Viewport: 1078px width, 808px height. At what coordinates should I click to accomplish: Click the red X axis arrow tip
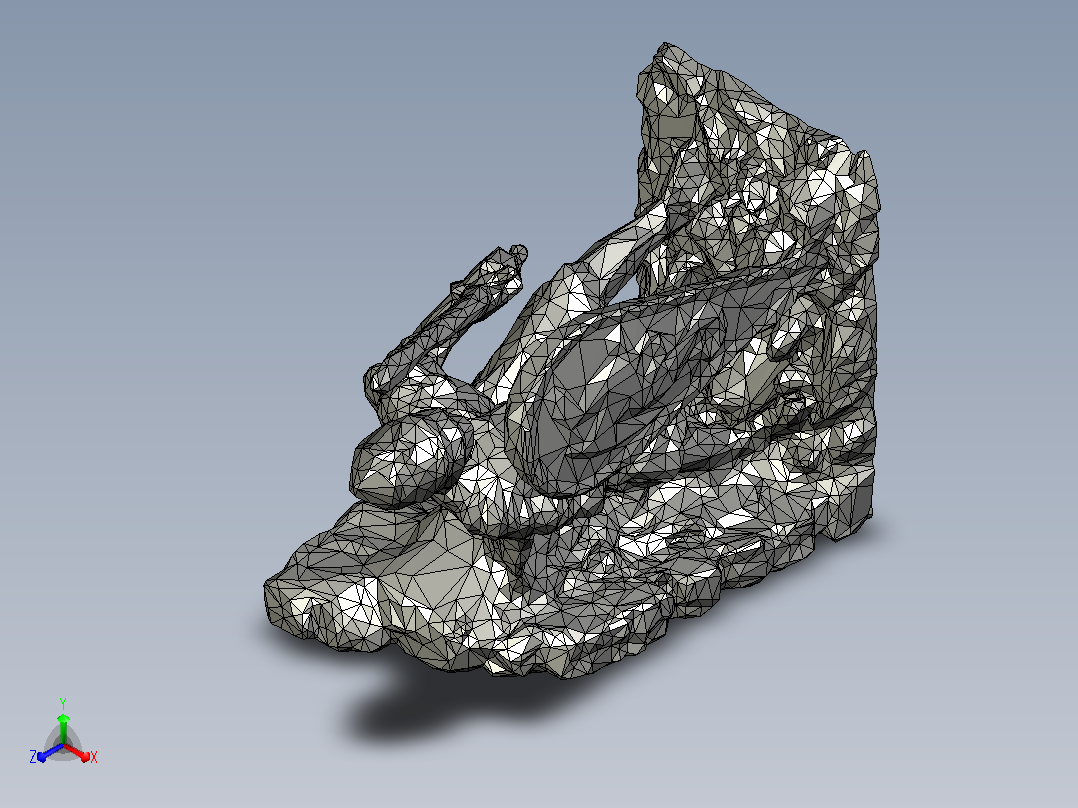click(85, 757)
